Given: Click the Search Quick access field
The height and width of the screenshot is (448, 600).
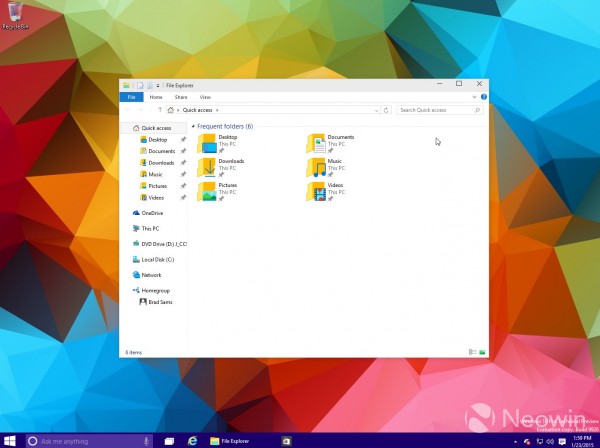Looking at the screenshot, I should [435, 109].
